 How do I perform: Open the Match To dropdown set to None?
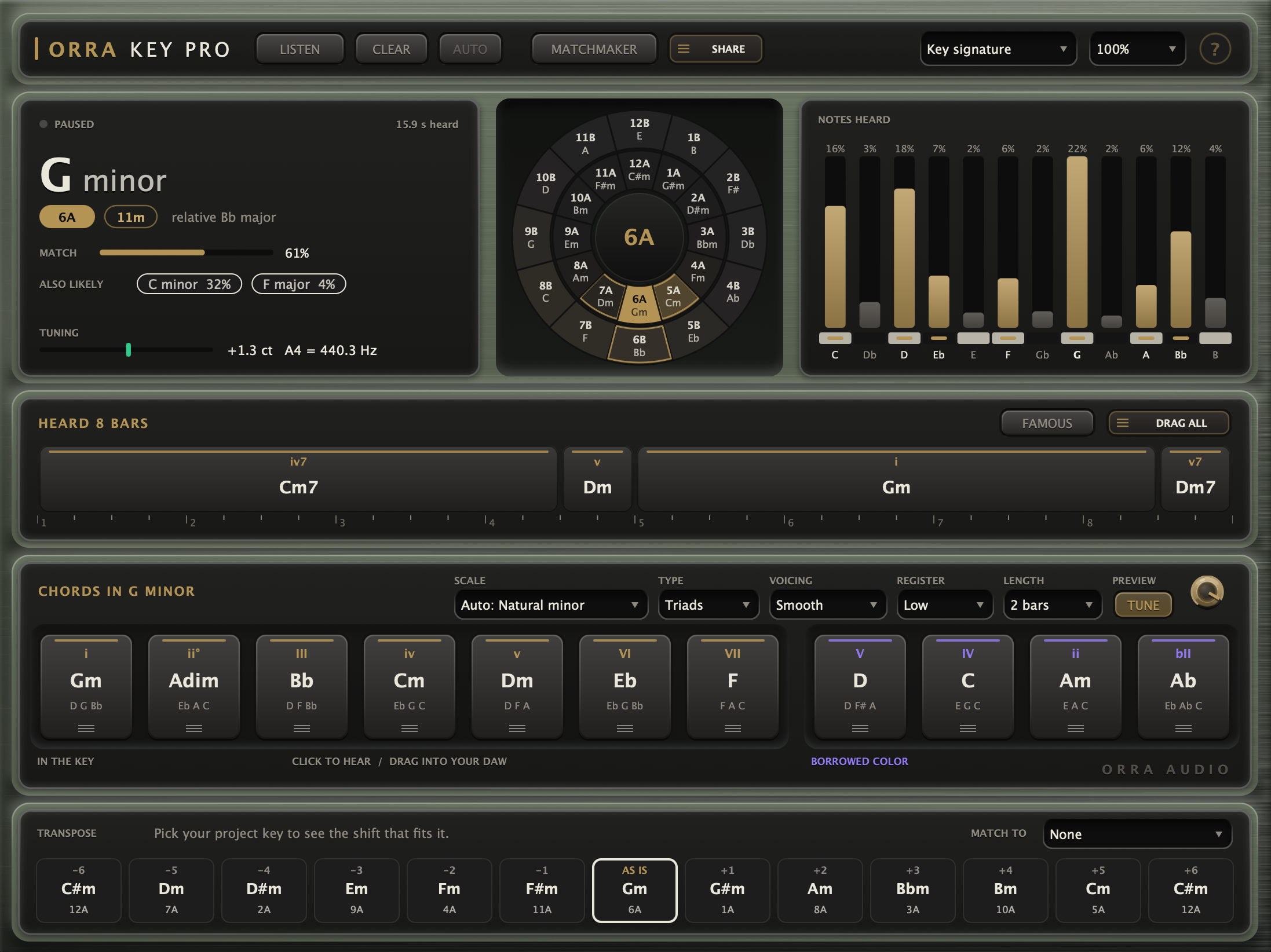(x=1137, y=834)
